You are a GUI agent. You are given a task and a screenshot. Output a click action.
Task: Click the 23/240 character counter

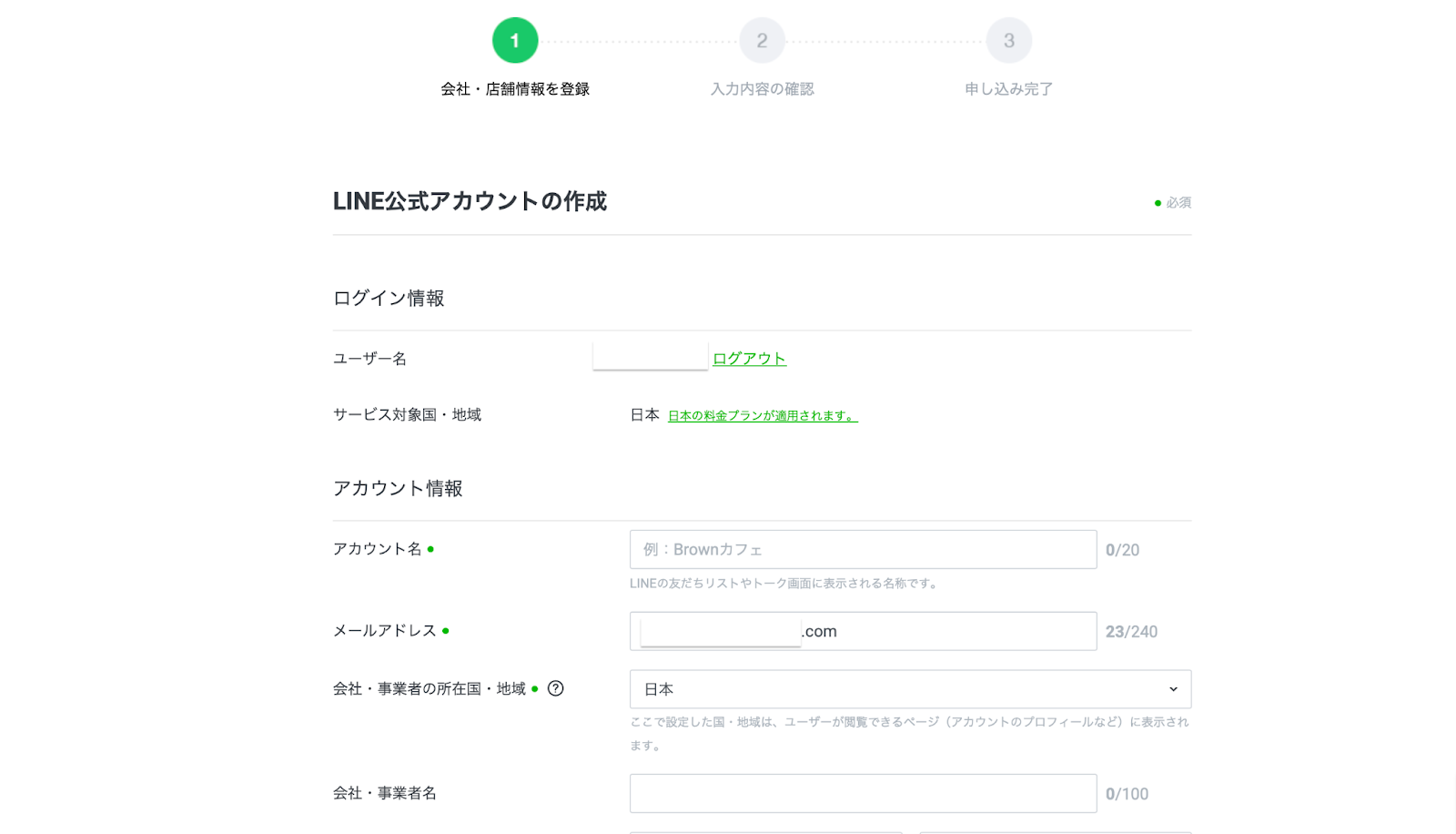pyautogui.click(x=1131, y=632)
